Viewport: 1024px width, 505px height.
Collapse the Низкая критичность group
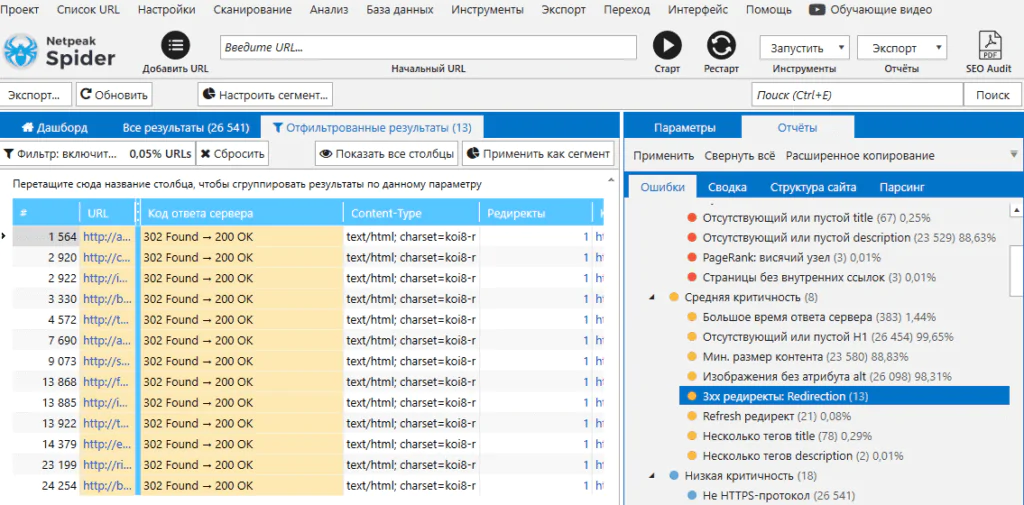[x=651, y=476]
